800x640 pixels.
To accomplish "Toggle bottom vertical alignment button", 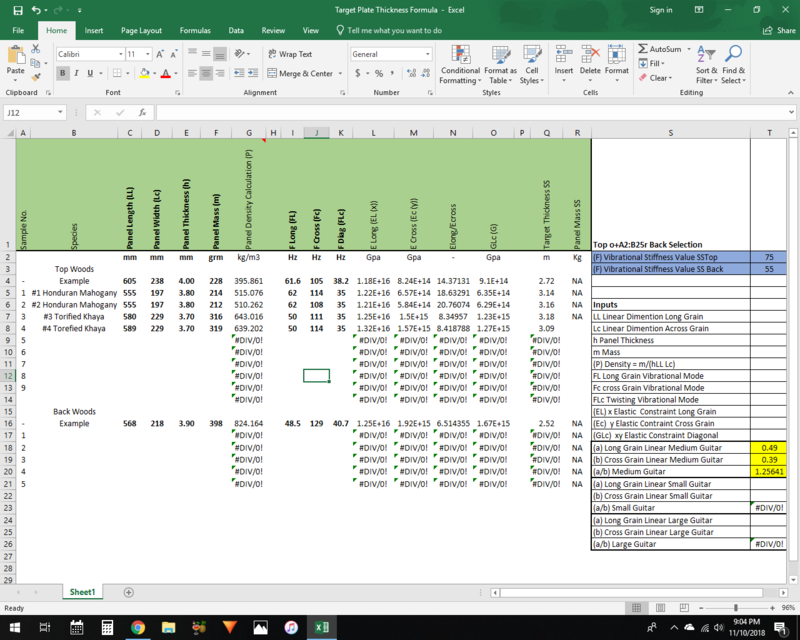I will tap(220, 54).
